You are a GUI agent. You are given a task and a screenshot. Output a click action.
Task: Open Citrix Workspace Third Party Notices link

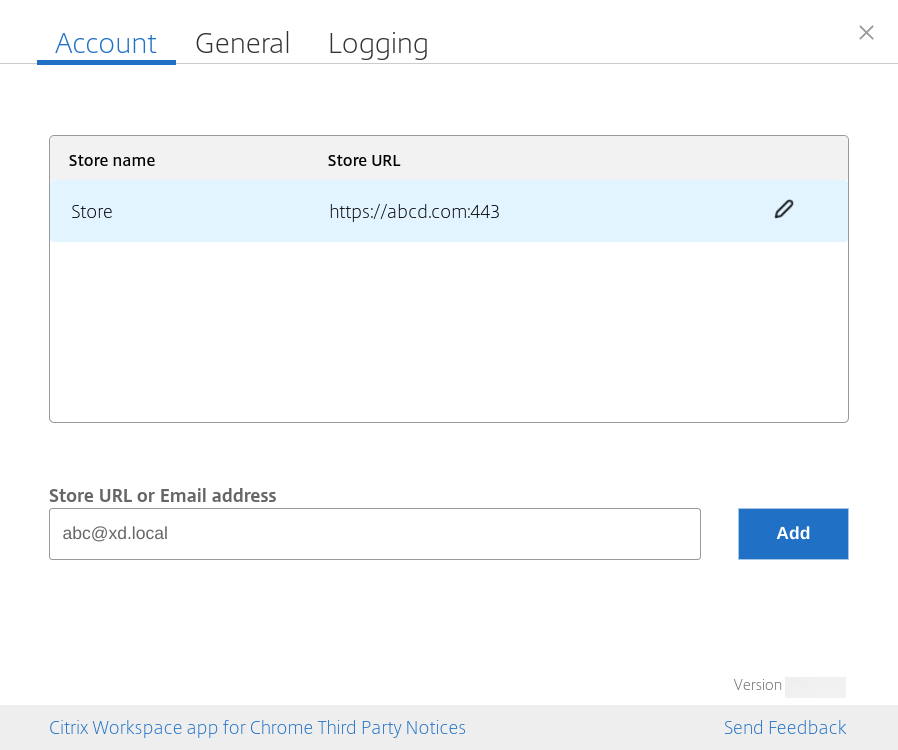coord(257,728)
